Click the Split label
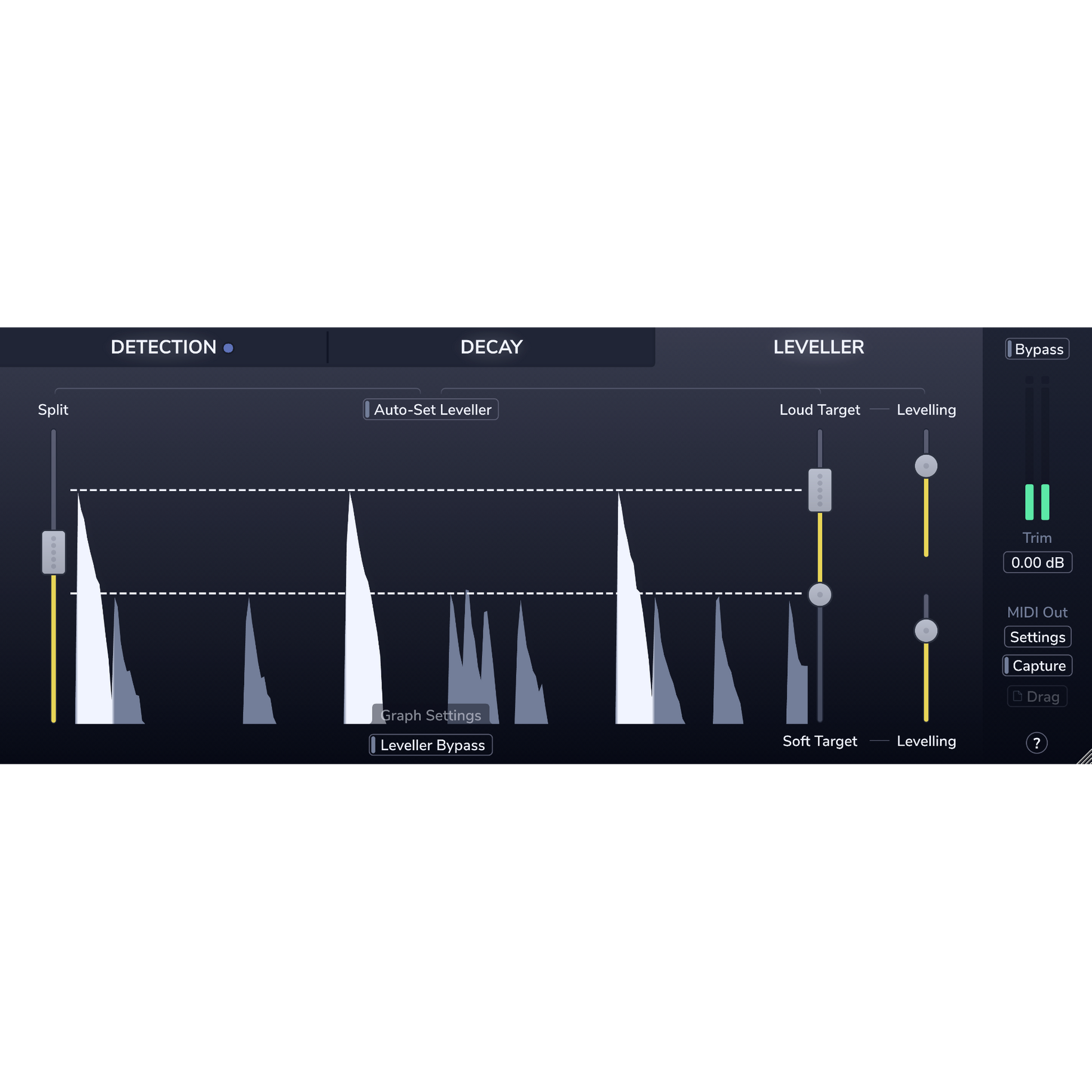 point(53,410)
